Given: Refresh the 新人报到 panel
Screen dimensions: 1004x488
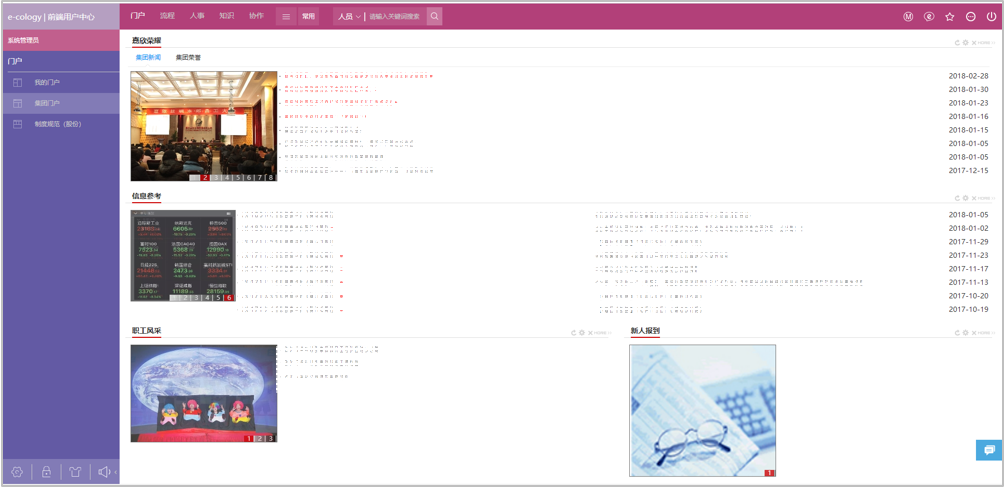Looking at the screenshot, I should click(957, 333).
